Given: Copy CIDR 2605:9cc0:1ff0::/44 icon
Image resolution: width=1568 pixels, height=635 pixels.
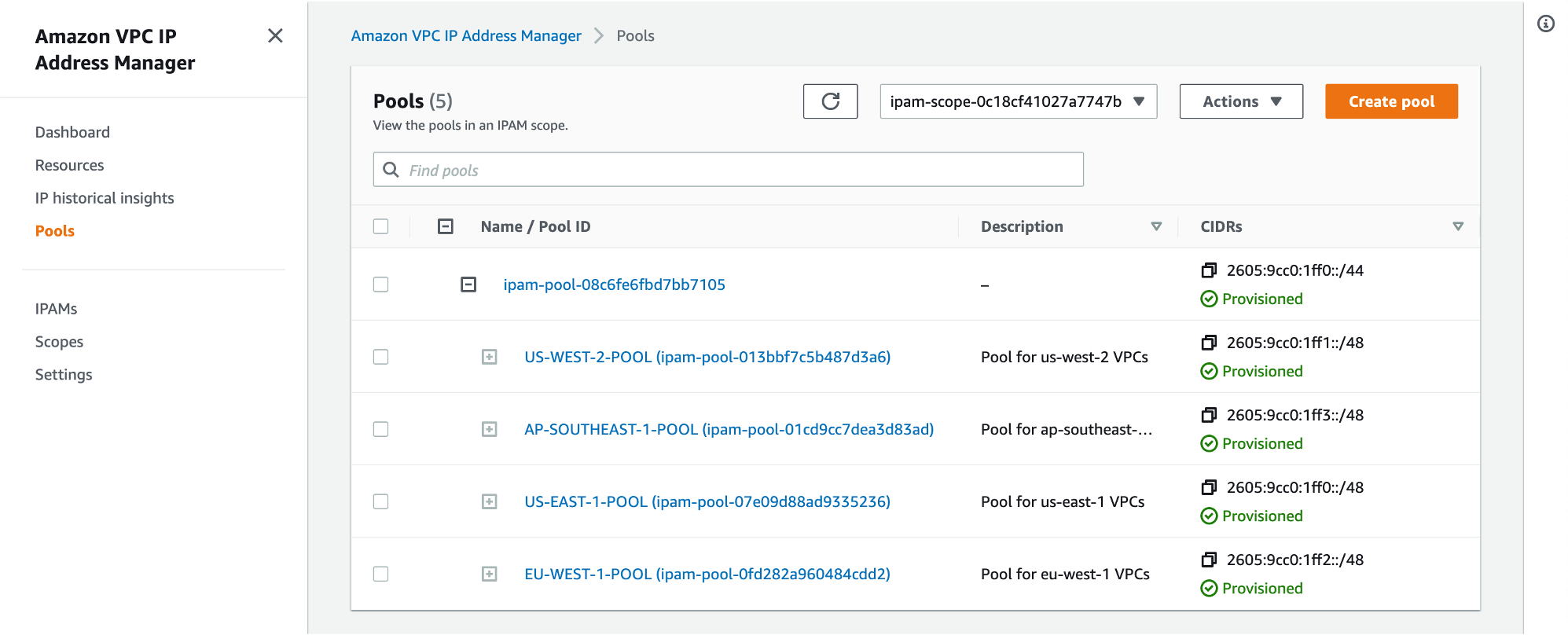Looking at the screenshot, I should [1209, 270].
